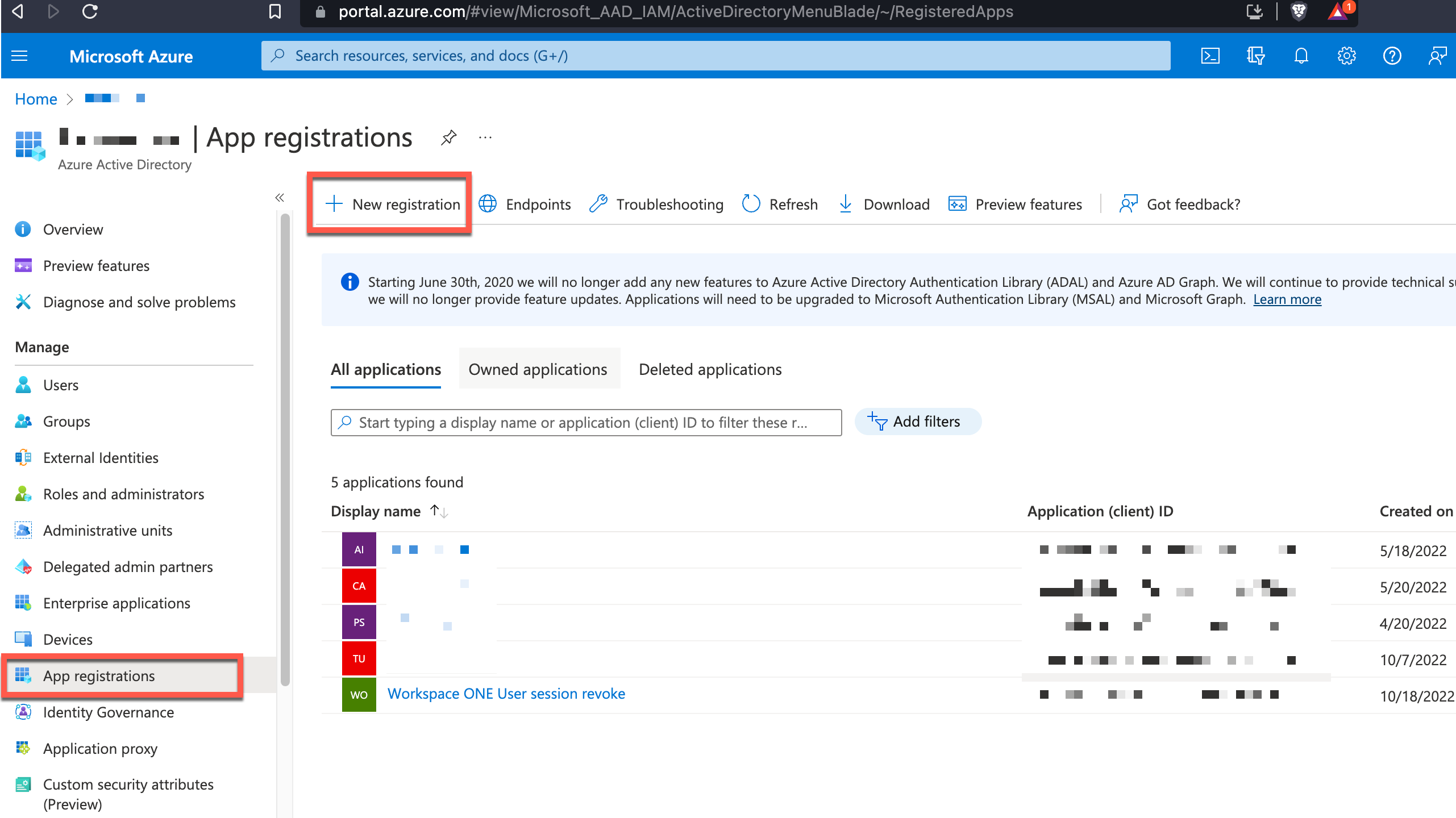Collapse the left navigation with double chevron
This screenshot has width=1456, height=818.
click(x=280, y=198)
